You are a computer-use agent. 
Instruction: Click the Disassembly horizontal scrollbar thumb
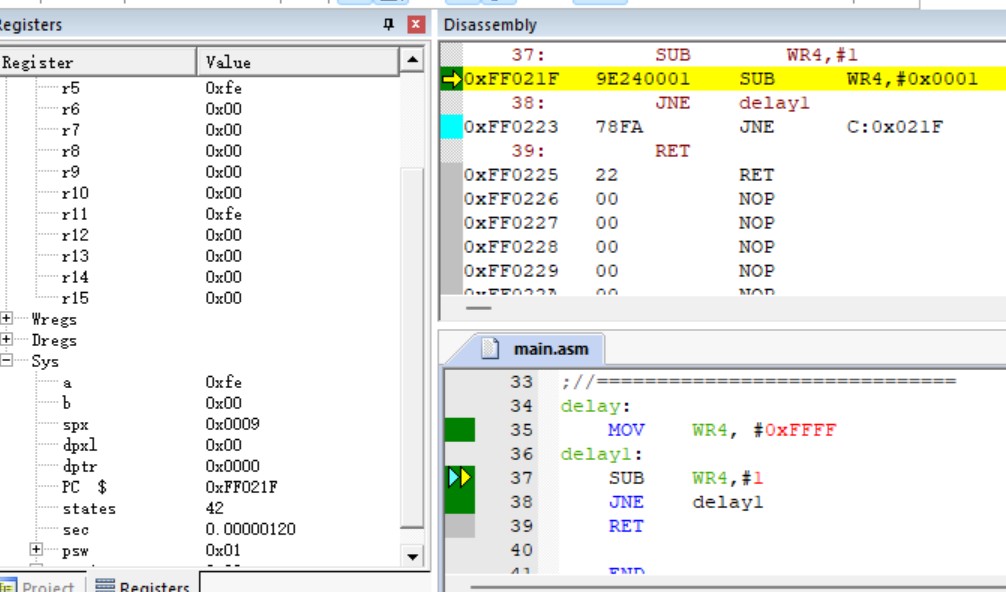[x=479, y=308]
